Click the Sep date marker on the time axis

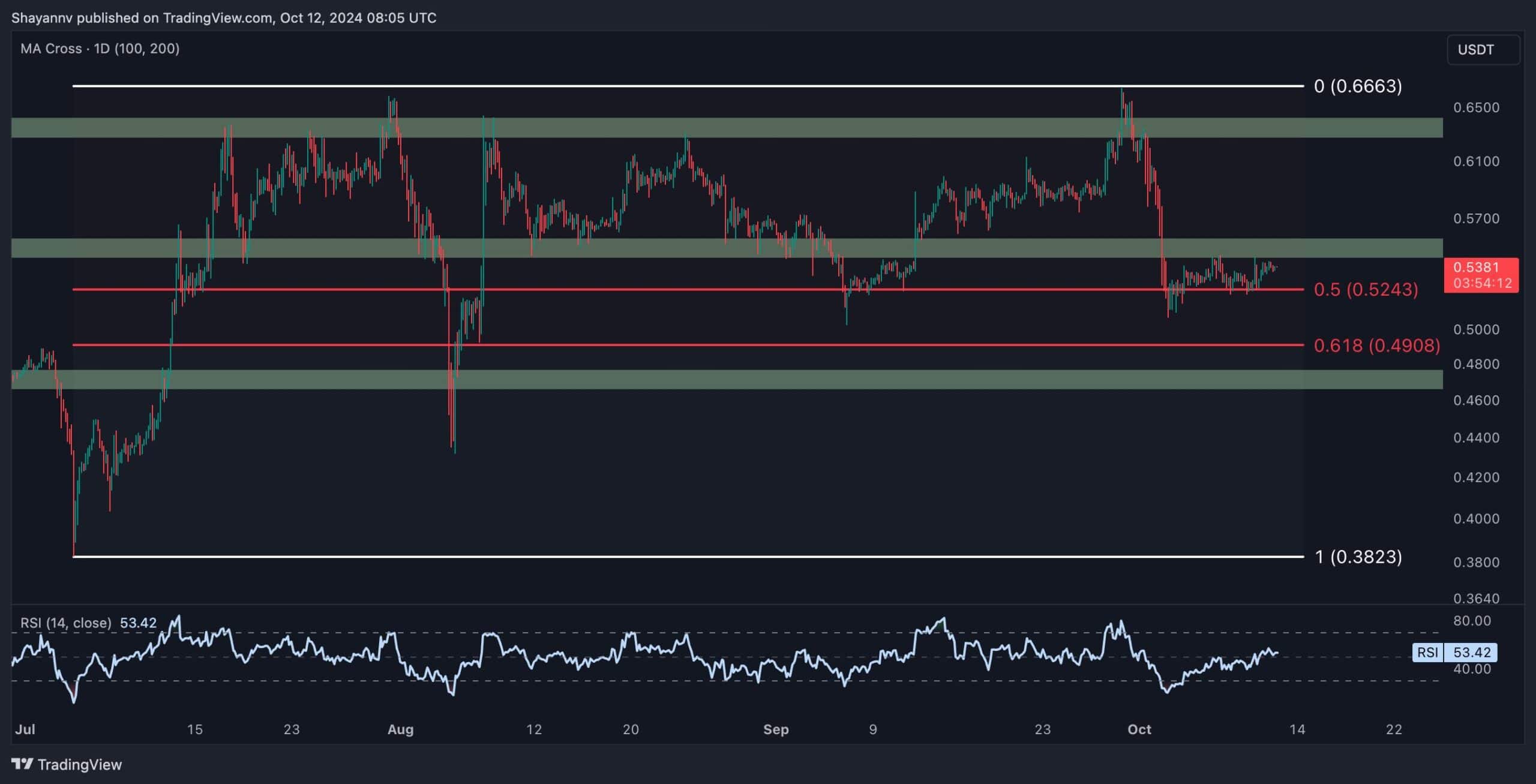click(x=775, y=729)
